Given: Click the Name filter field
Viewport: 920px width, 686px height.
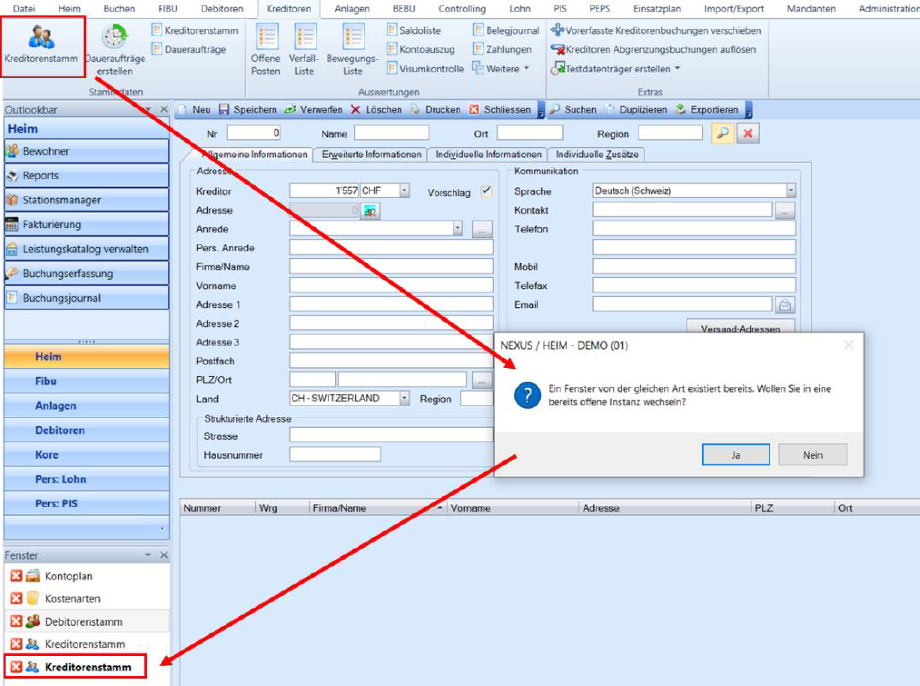Looking at the screenshot, I should coord(391,133).
